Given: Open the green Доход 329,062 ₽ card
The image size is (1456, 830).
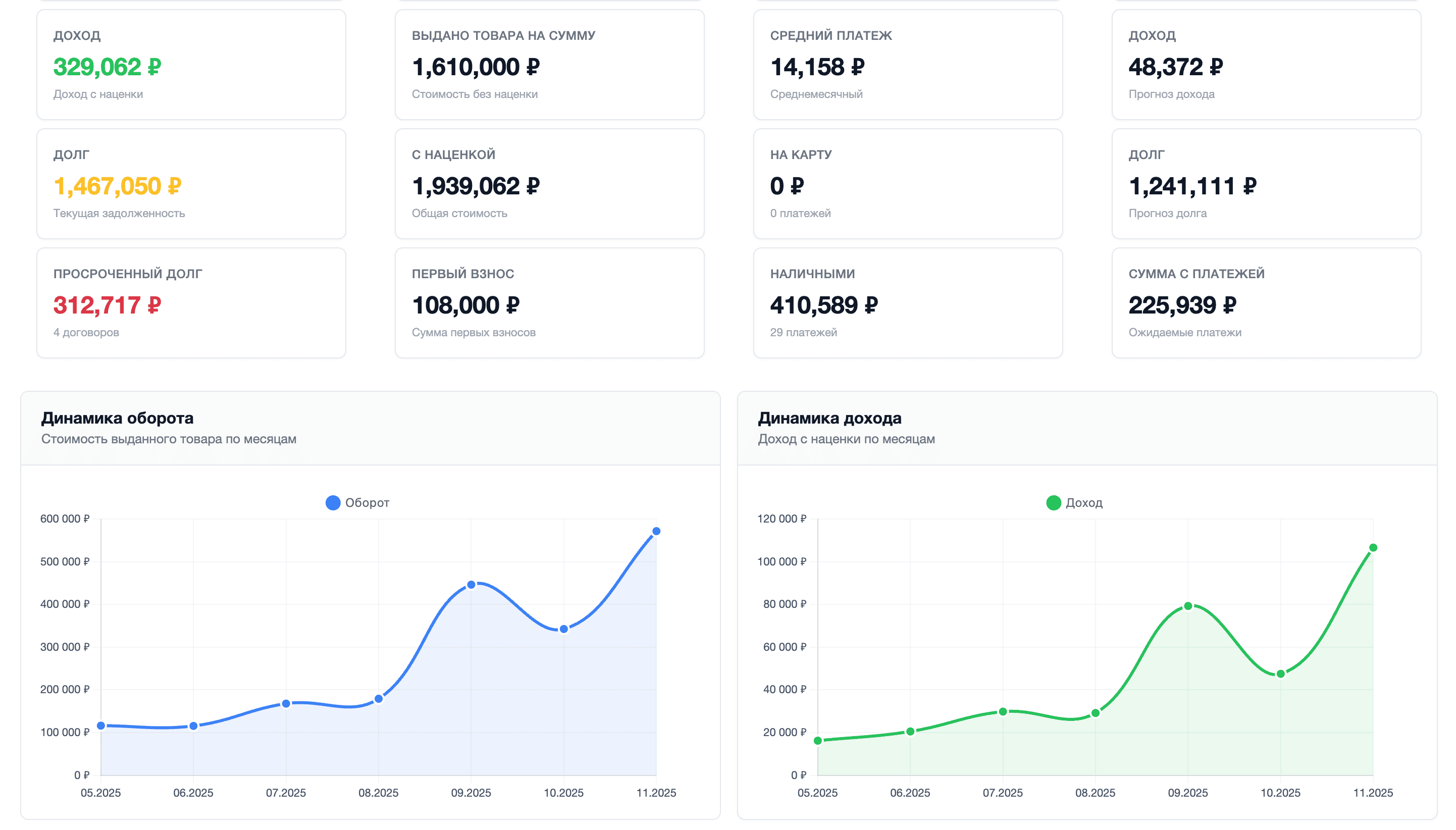Looking at the screenshot, I should pos(191,65).
